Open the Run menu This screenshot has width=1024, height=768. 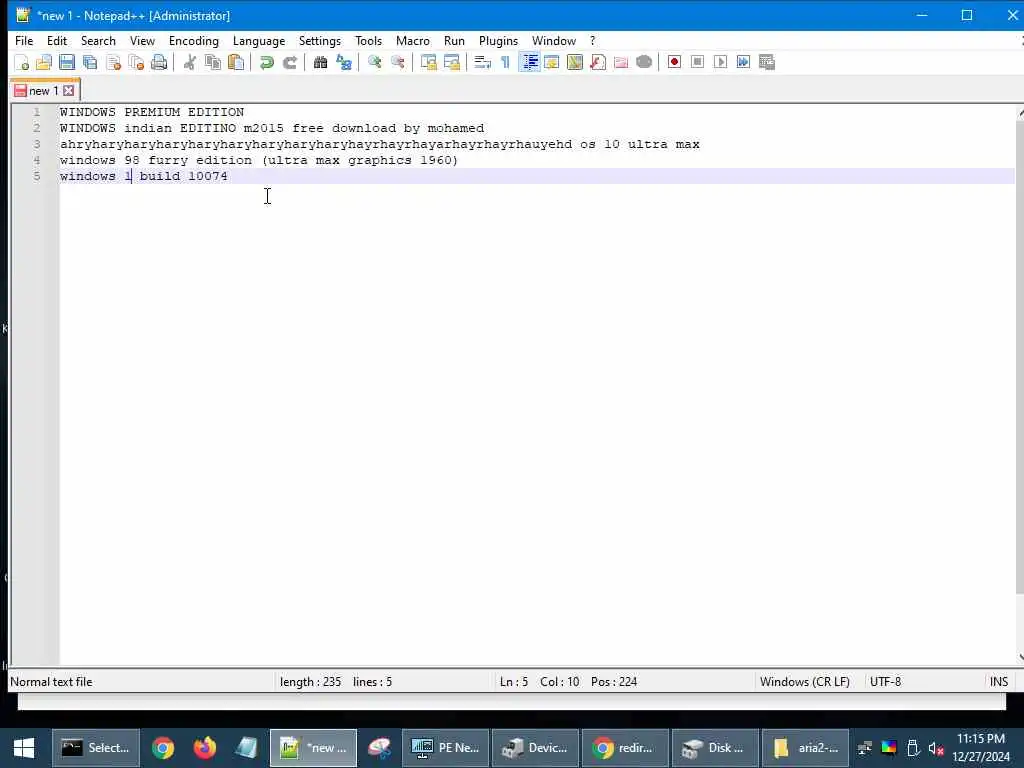pos(454,40)
